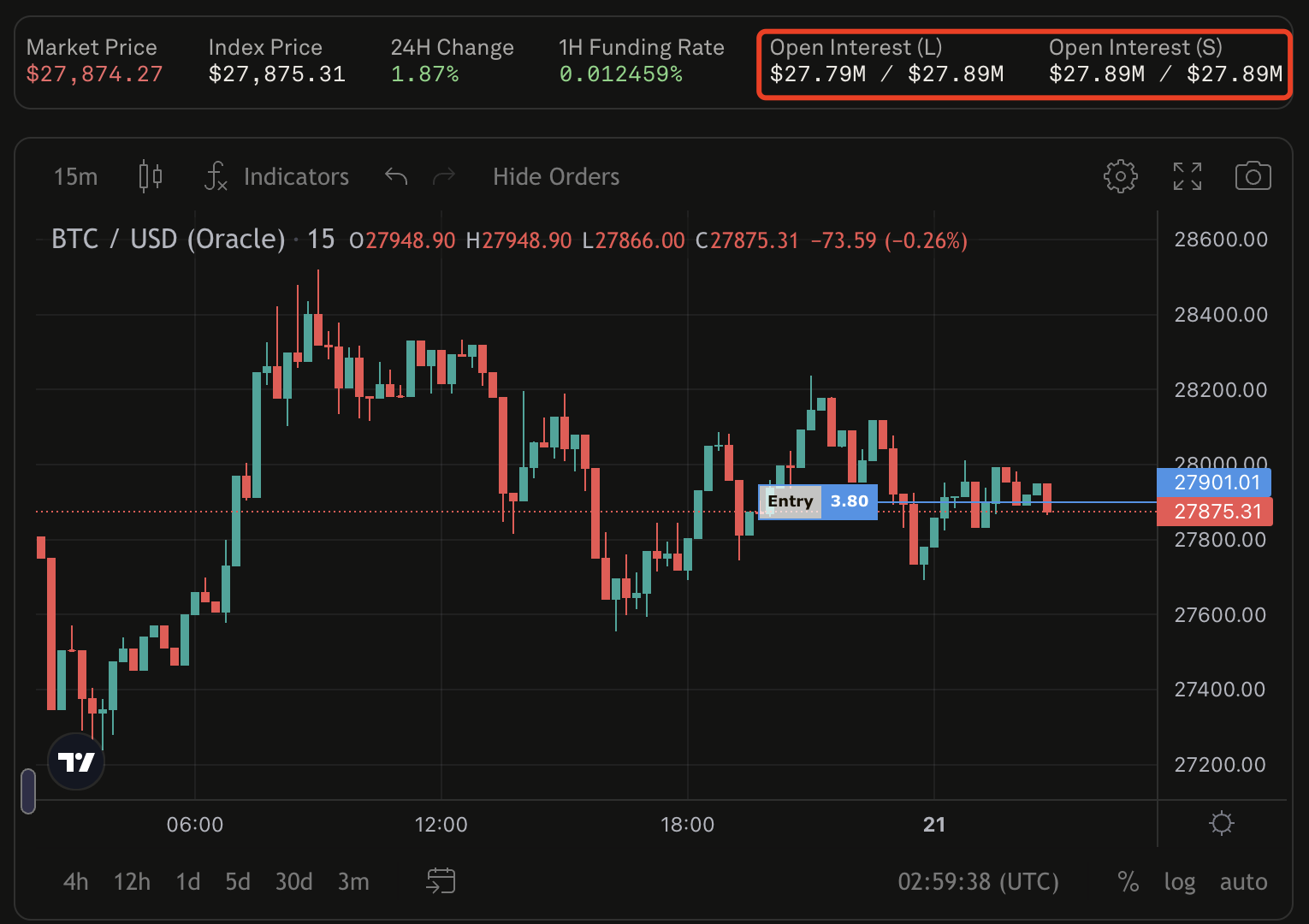Switch to the 30d date range
1309x924 pixels.
293,881
